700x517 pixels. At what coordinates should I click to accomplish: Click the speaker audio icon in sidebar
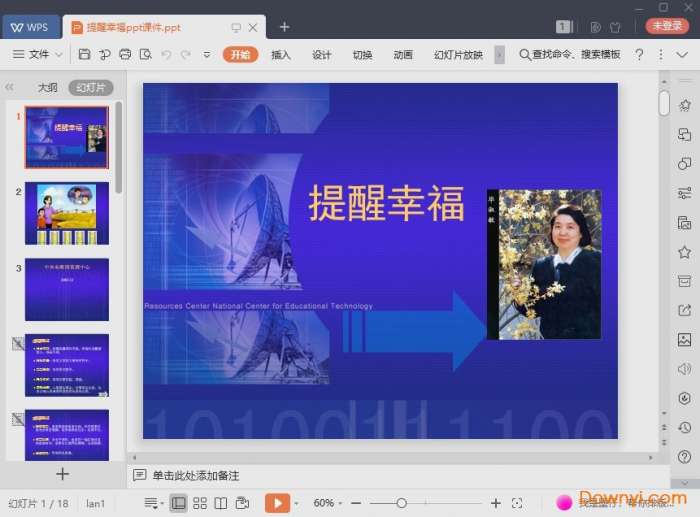pyautogui.click(x=684, y=369)
